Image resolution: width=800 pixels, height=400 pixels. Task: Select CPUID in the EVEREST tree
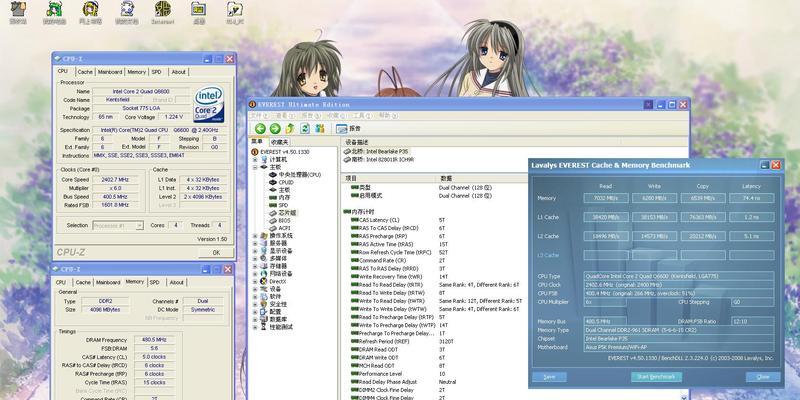pos(282,182)
